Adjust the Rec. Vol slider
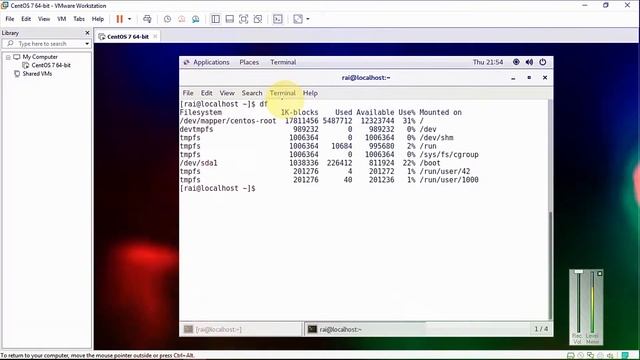640x360 pixels. pos(578,302)
